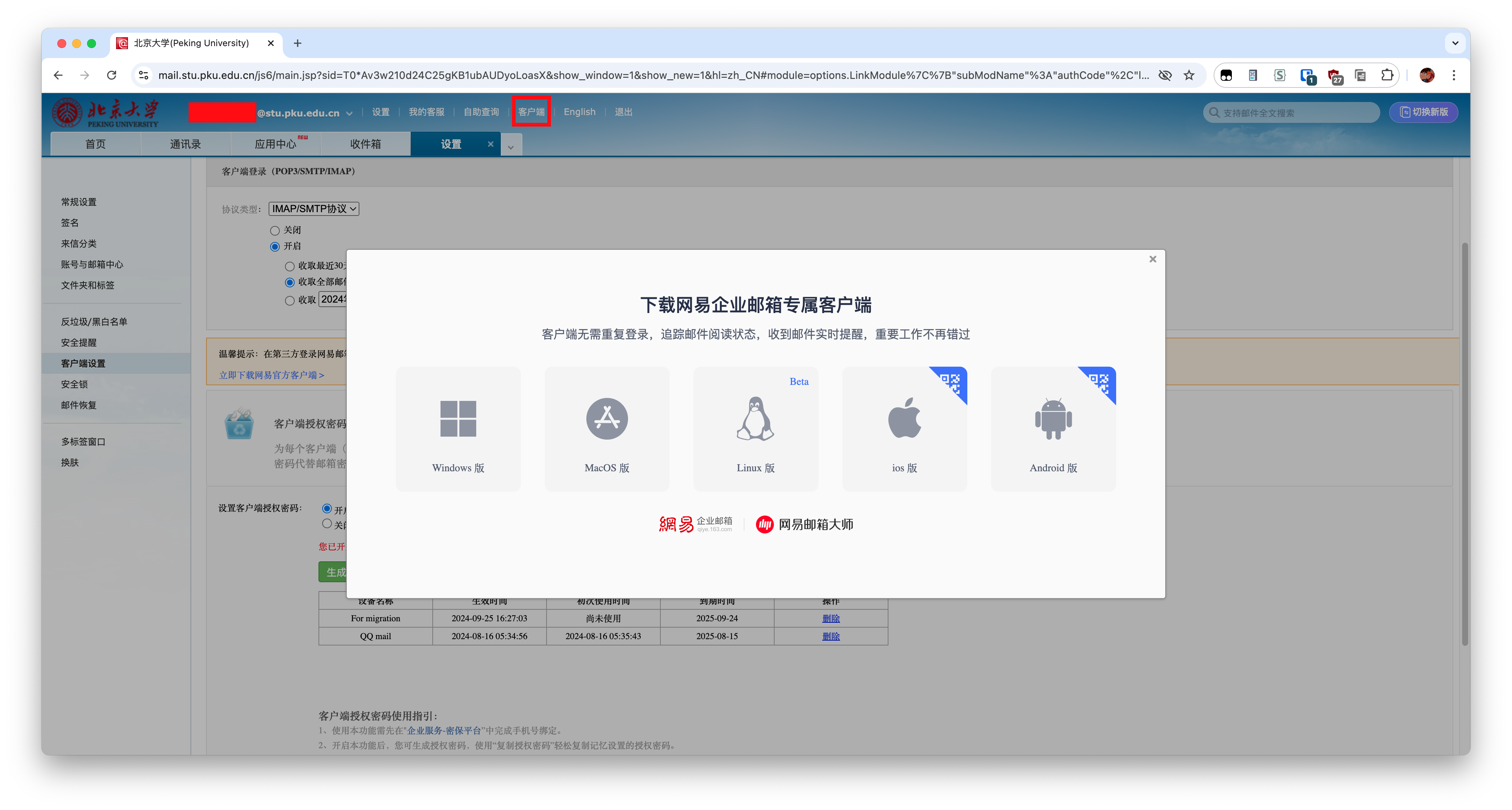Select the 关闭 protocol radio button
1512x810 pixels.
275,231
